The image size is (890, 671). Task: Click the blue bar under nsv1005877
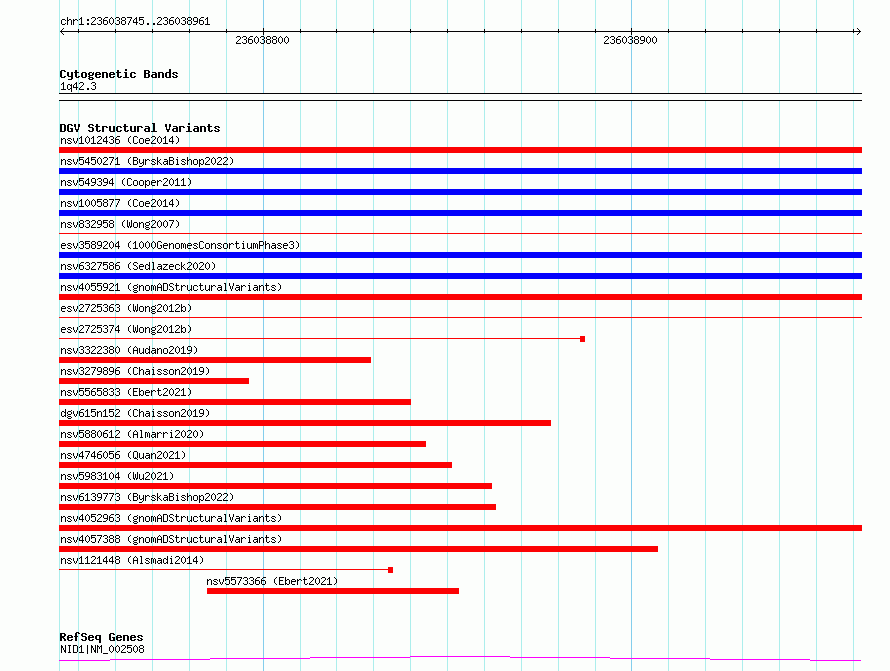coord(460,213)
